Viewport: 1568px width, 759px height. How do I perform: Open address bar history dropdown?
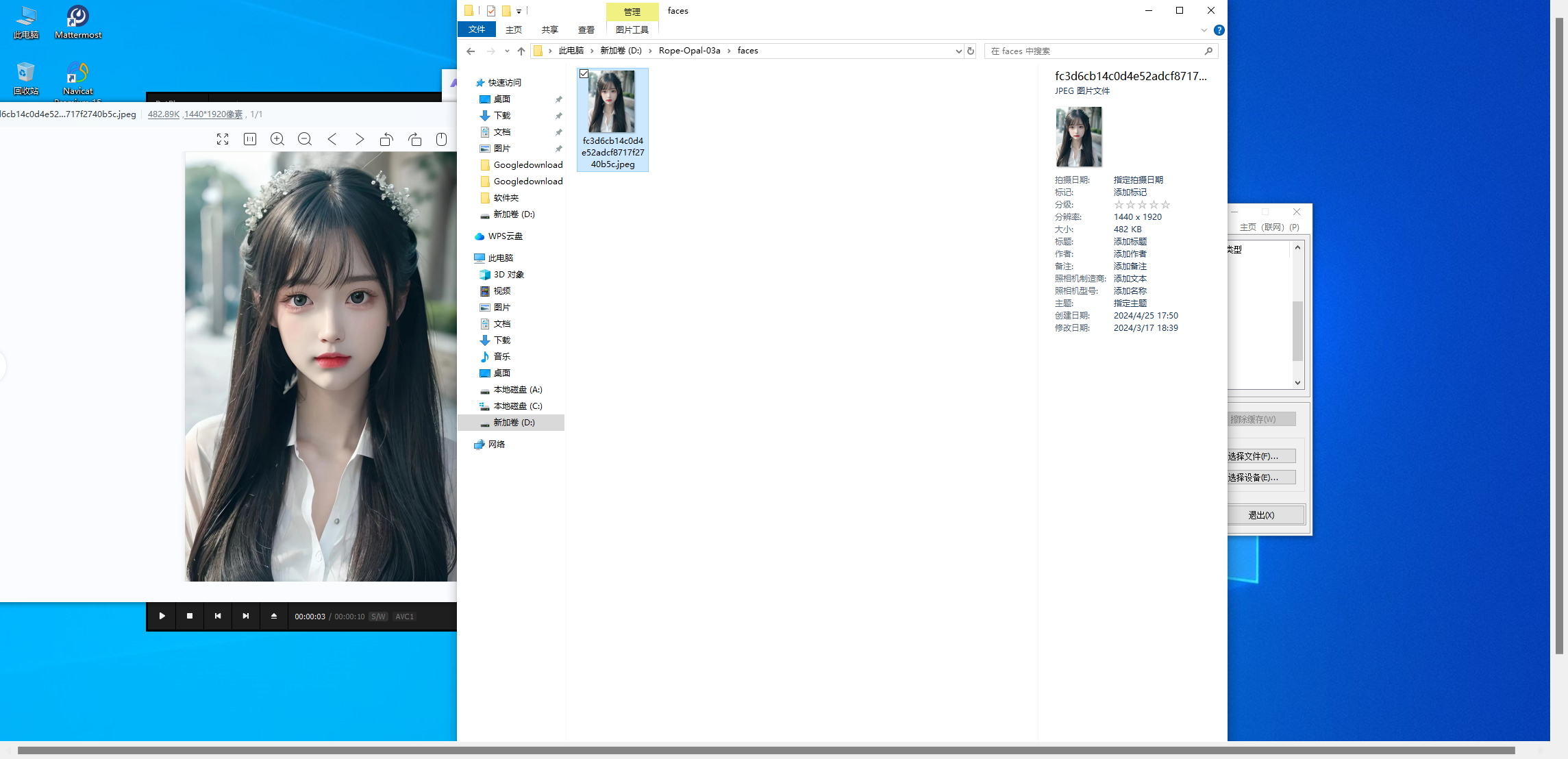958,51
